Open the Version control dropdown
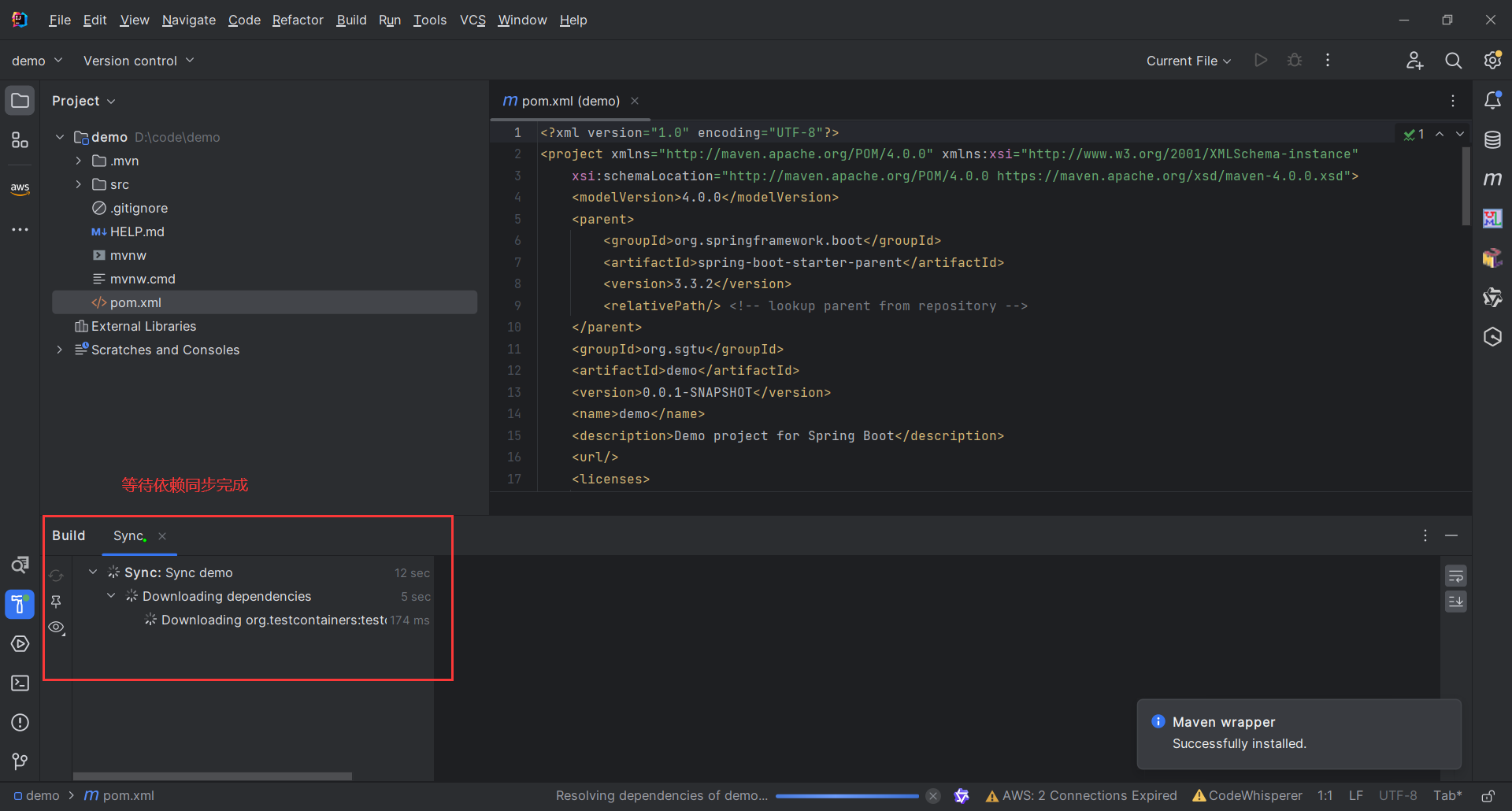Viewport: 1512px width, 811px height. tap(139, 61)
